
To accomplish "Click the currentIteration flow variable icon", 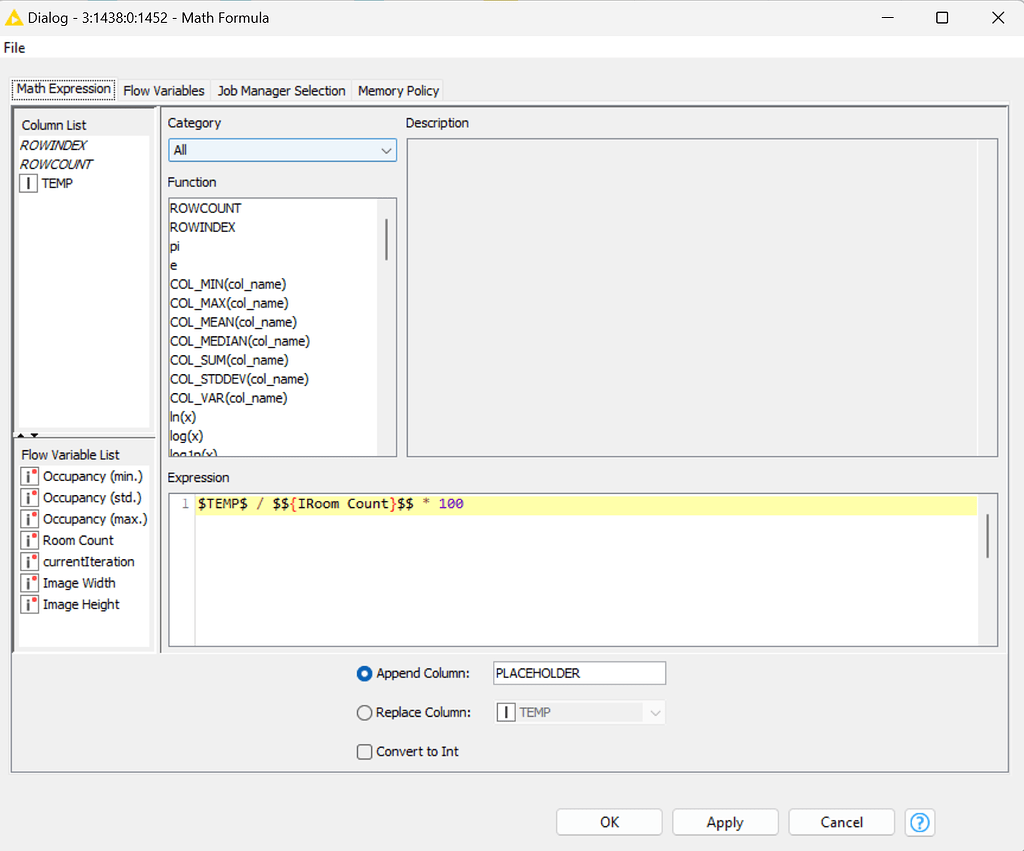I will click(28, 561).
